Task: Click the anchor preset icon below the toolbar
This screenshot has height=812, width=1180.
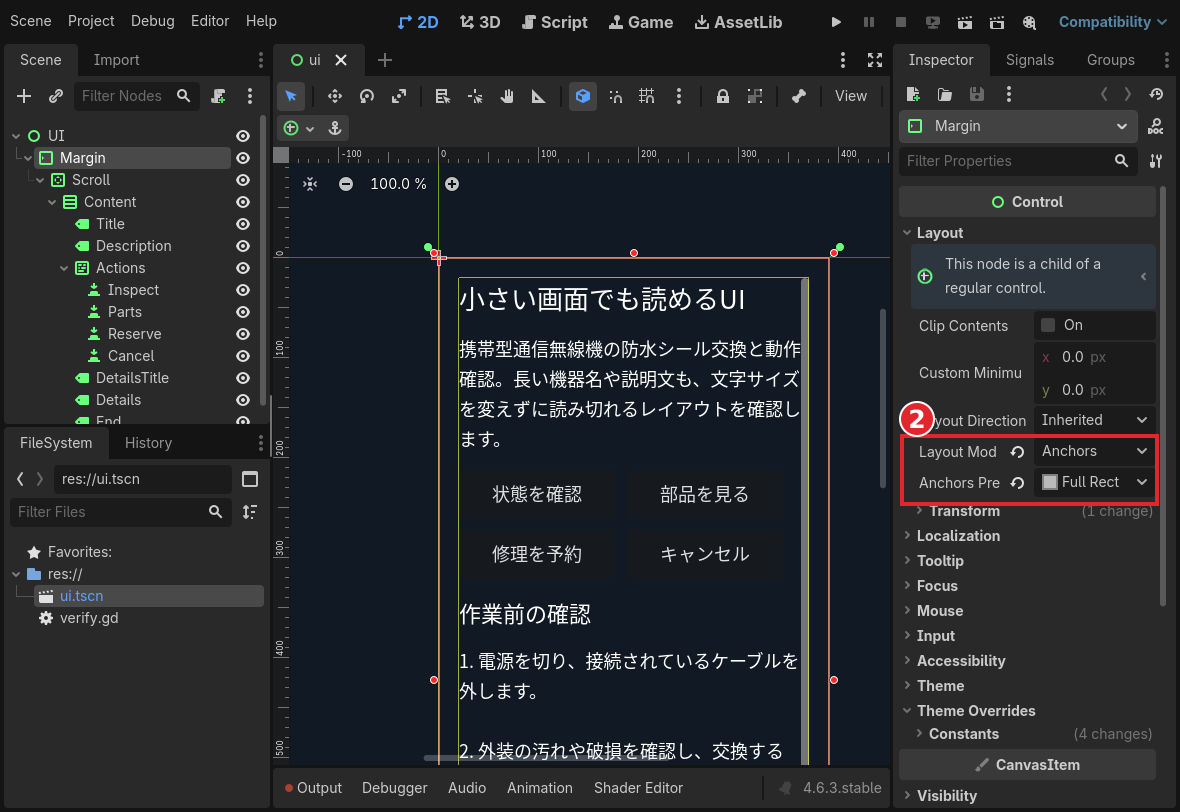Action: tap(335, 128)
